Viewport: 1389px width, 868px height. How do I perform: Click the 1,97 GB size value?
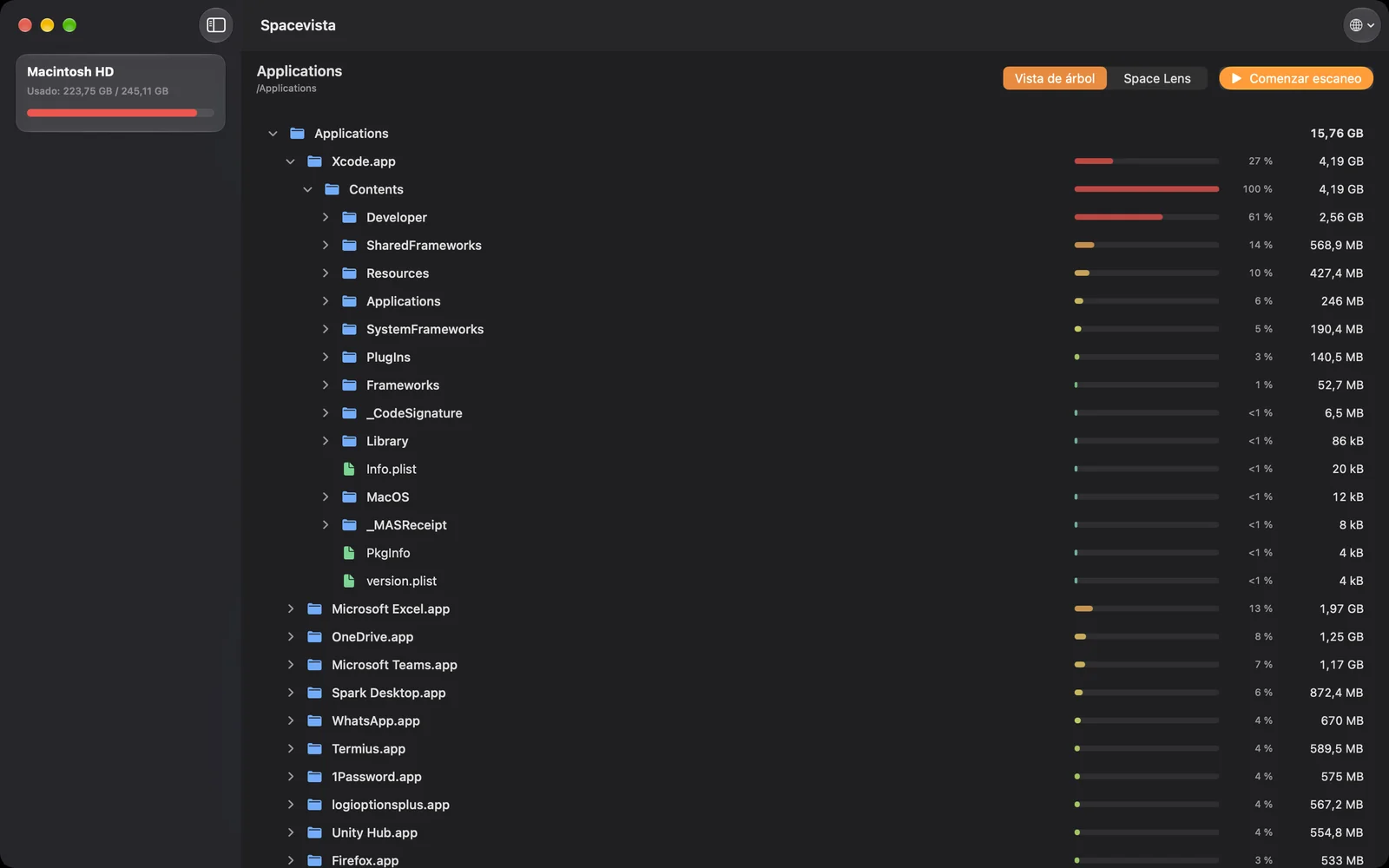tap(1341, 608)
